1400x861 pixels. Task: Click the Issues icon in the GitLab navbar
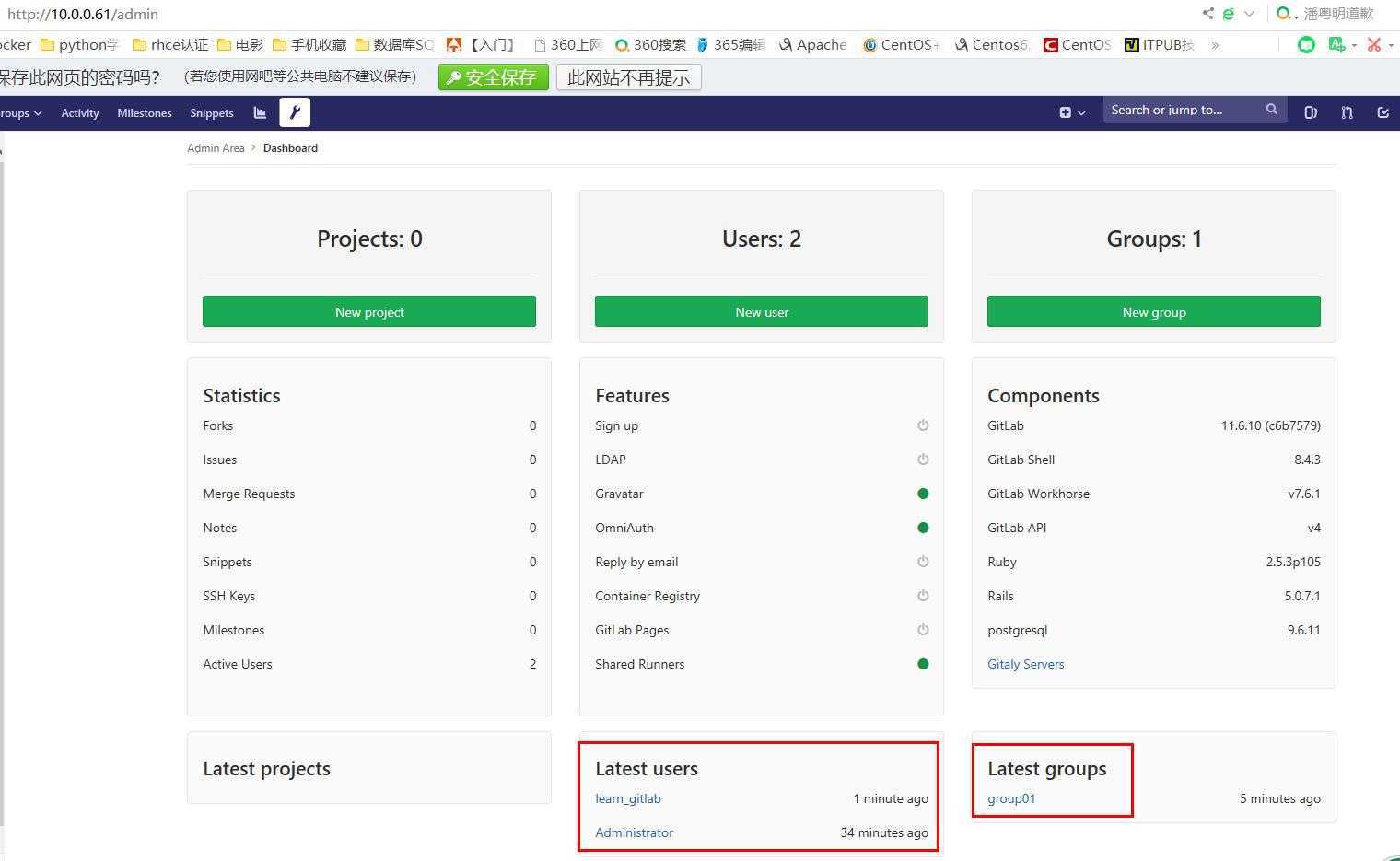pos(1311,112)
